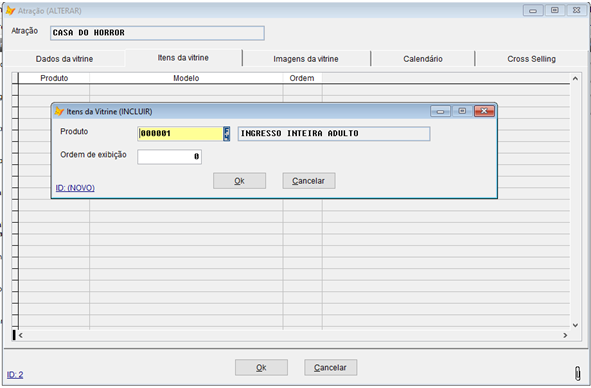
Task: Open the ID: (NOVO) link
Action: (75, 188)
